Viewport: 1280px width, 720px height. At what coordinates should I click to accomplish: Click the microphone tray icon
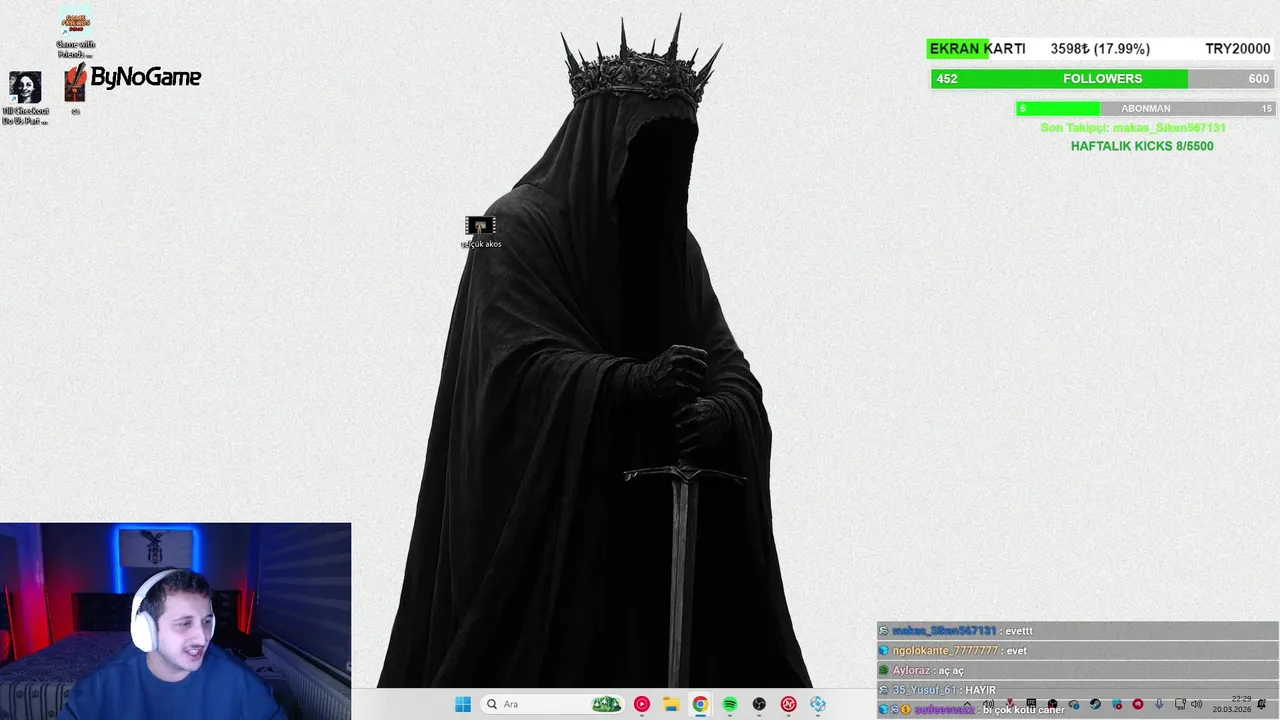tap(1159, 704)
